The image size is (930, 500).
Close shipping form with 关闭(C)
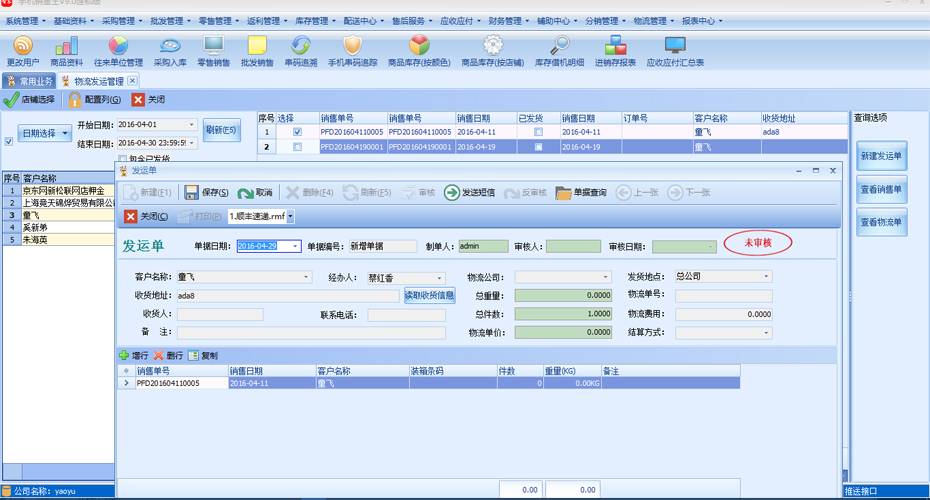point(146,216)
